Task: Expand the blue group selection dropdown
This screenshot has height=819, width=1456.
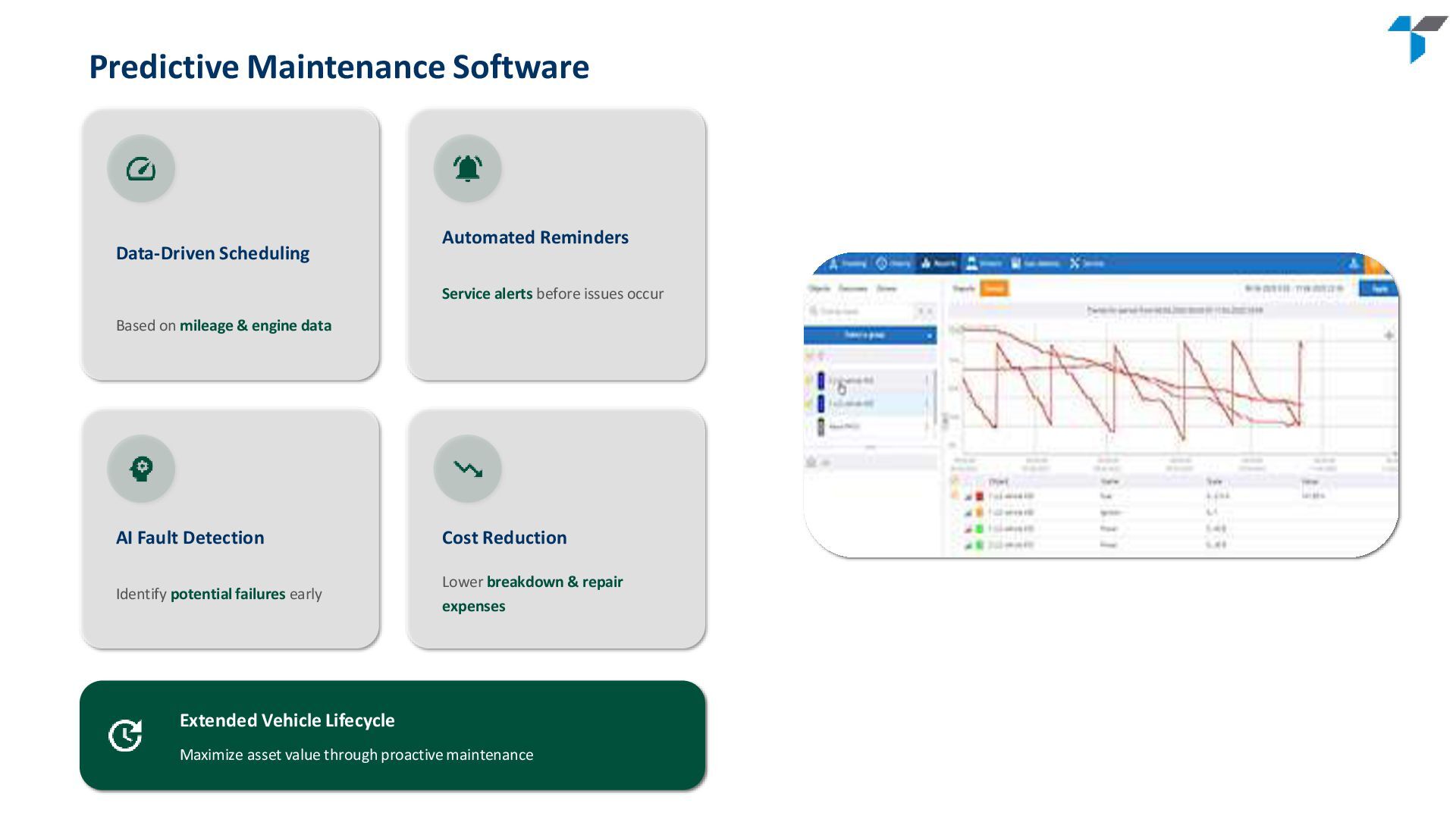Action: 870,335
